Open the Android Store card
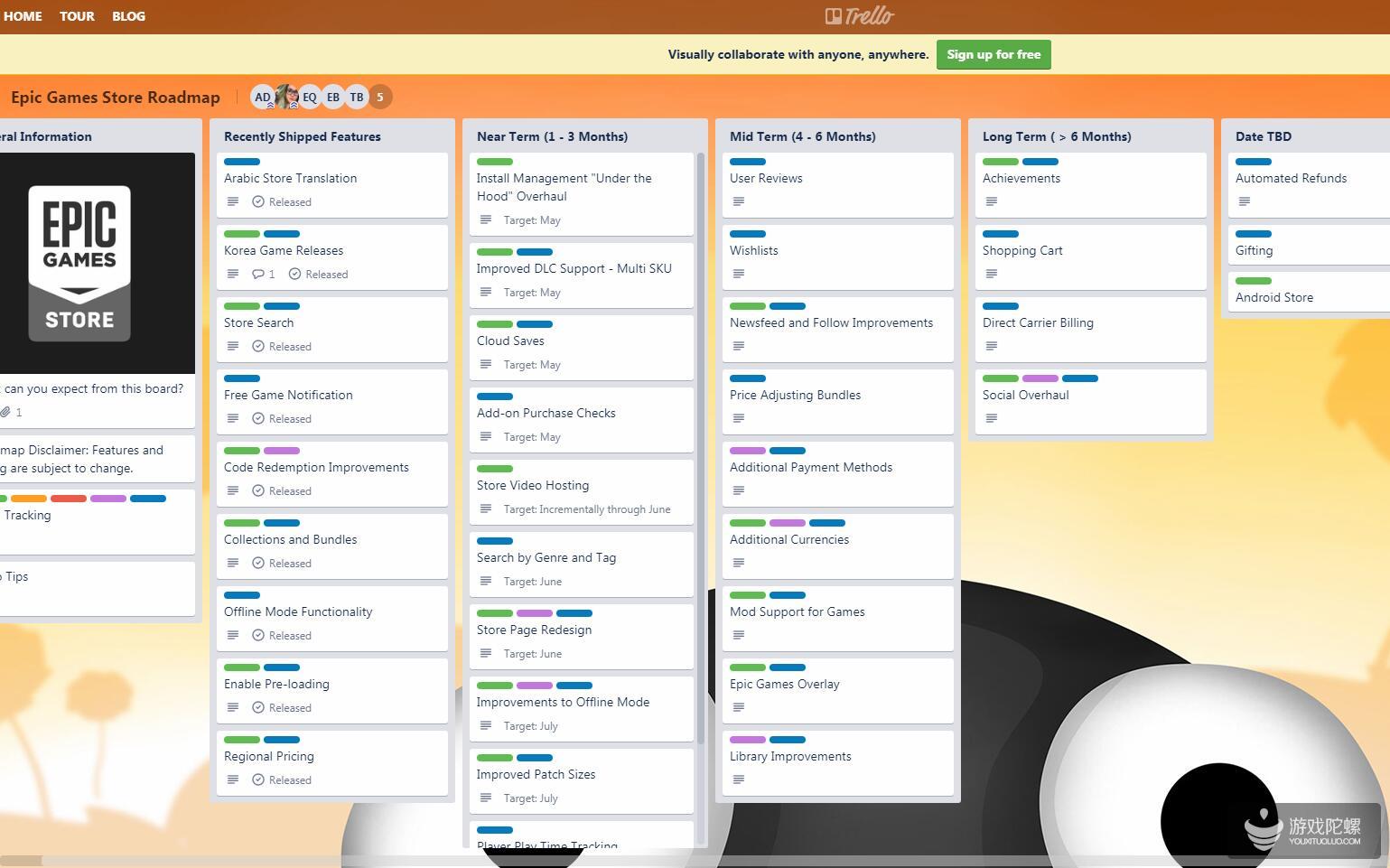The image size is (1390, 868). pyautogui.click(x=1309, y=291)
